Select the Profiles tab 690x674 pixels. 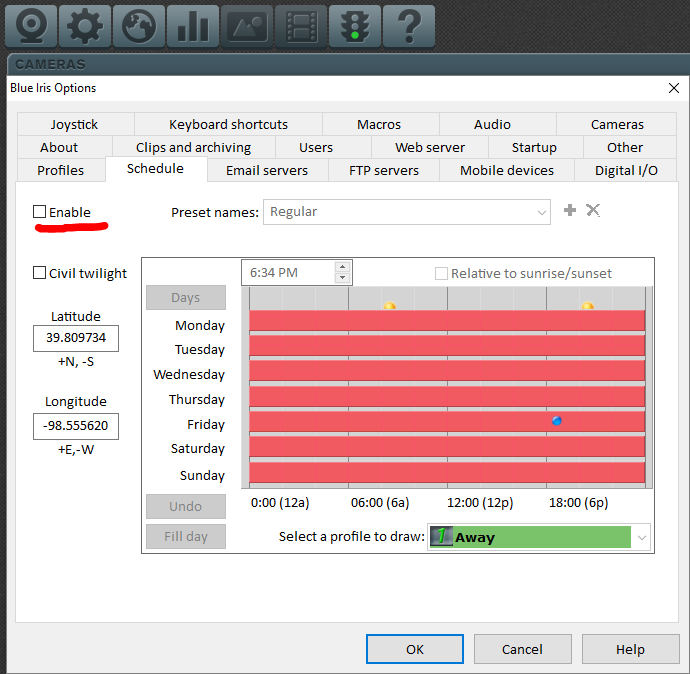(61, 170)
